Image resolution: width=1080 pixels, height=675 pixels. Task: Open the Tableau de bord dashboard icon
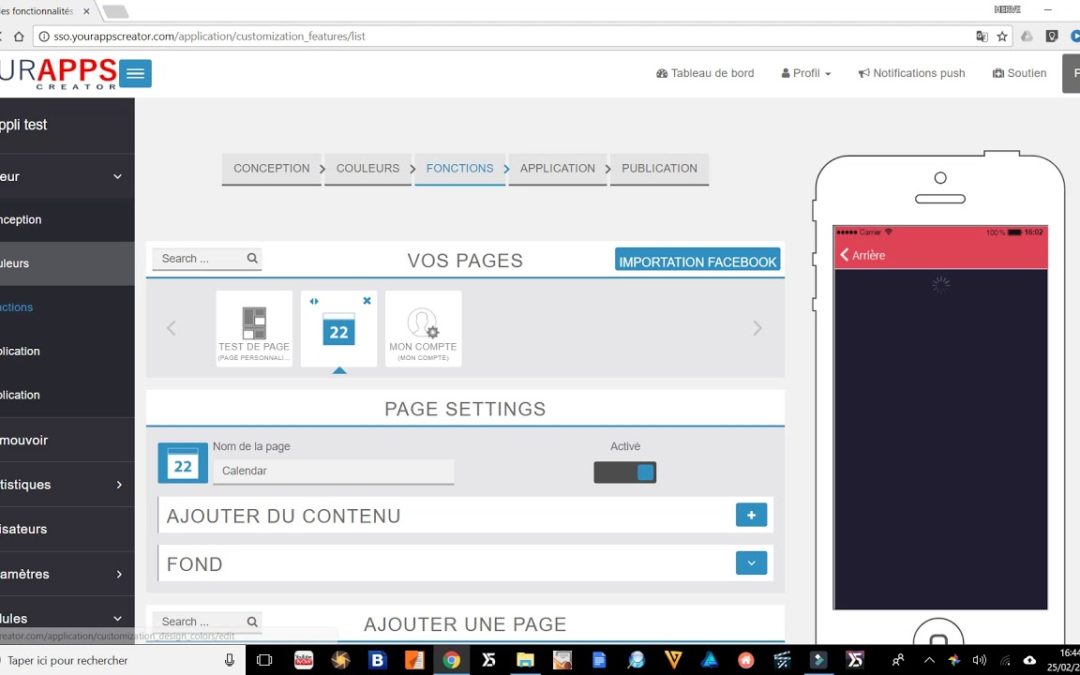(x=662, y=73)
